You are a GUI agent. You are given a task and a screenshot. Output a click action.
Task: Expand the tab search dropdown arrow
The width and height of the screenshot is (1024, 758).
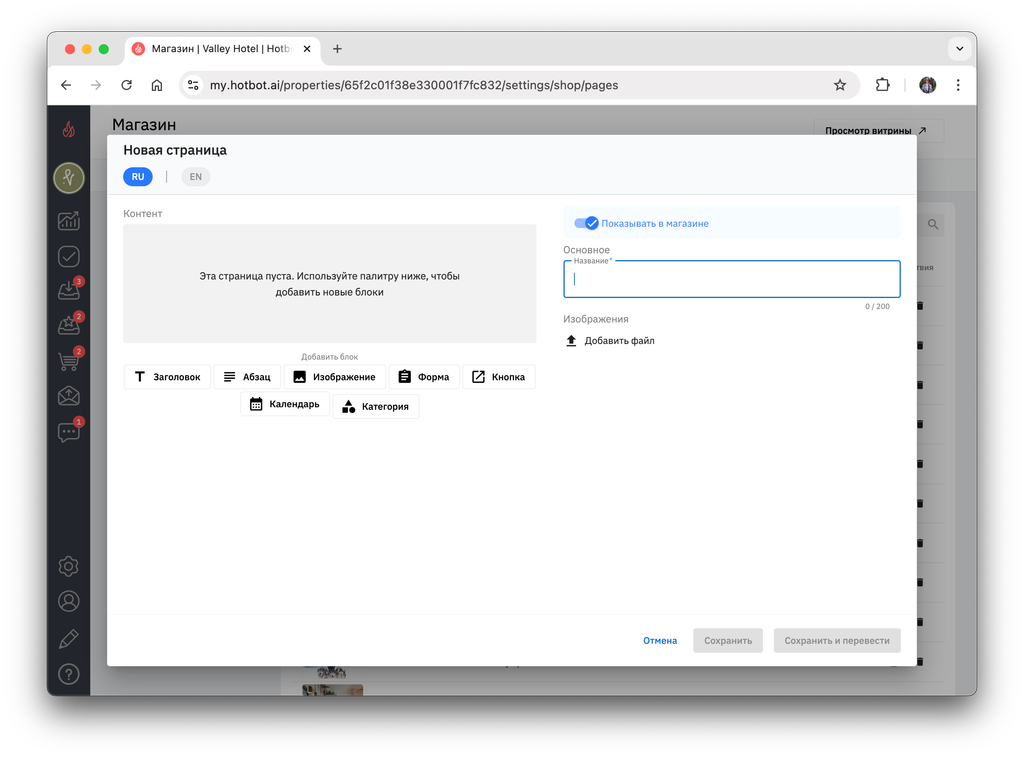959,48
